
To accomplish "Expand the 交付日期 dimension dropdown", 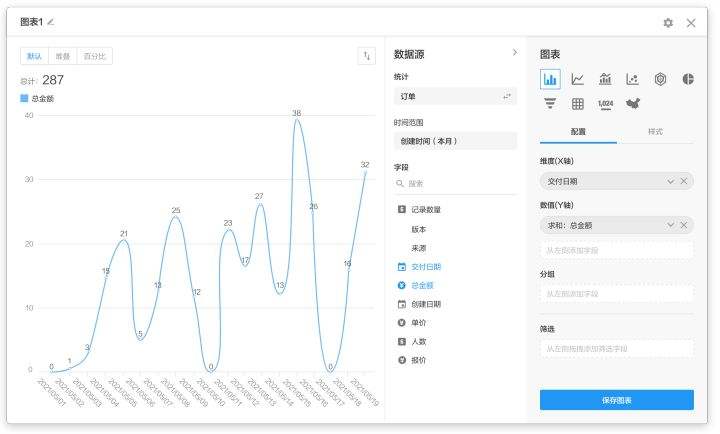I will [670, 181].
